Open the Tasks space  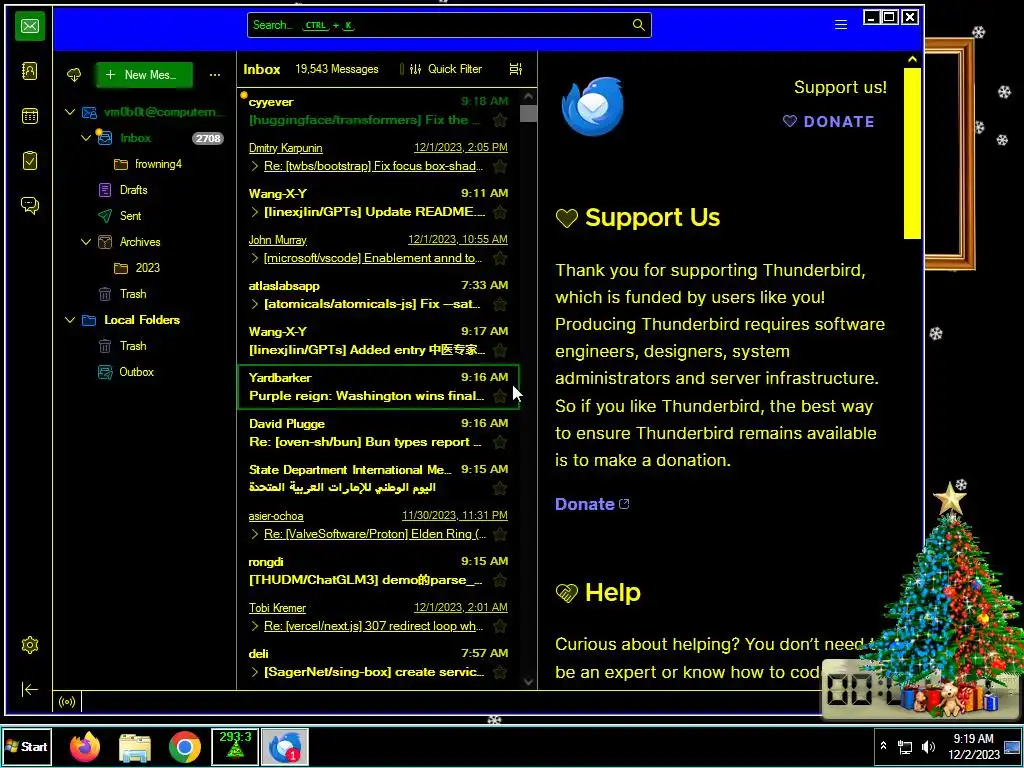(x=29, y=161)
